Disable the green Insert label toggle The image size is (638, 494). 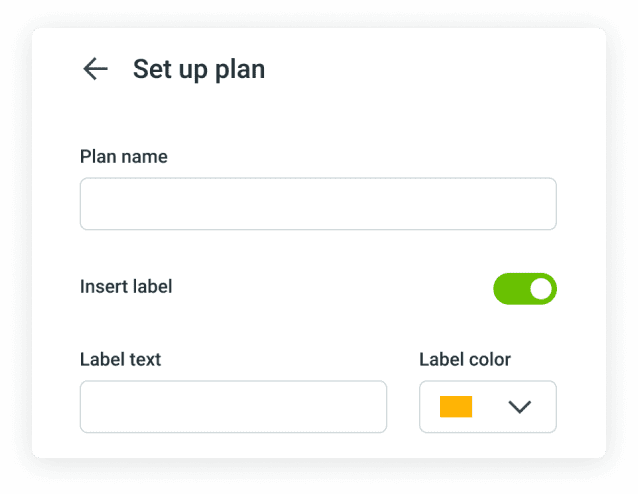[x=524, y=289]
